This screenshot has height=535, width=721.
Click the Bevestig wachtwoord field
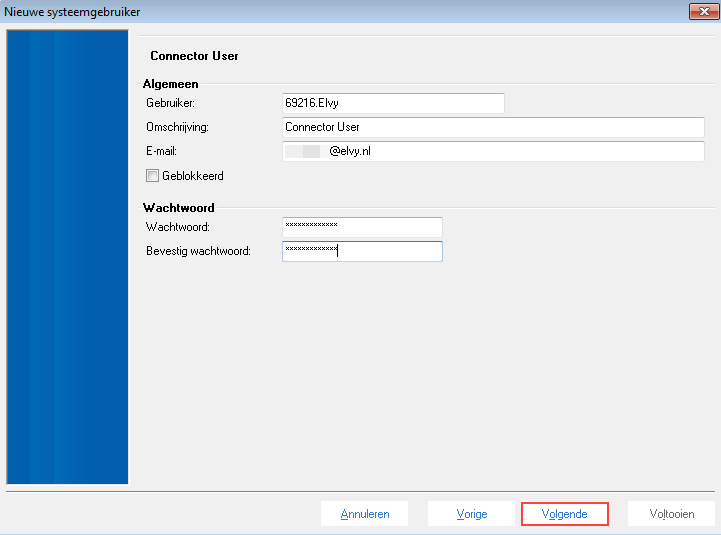click(x=362, y=251)
